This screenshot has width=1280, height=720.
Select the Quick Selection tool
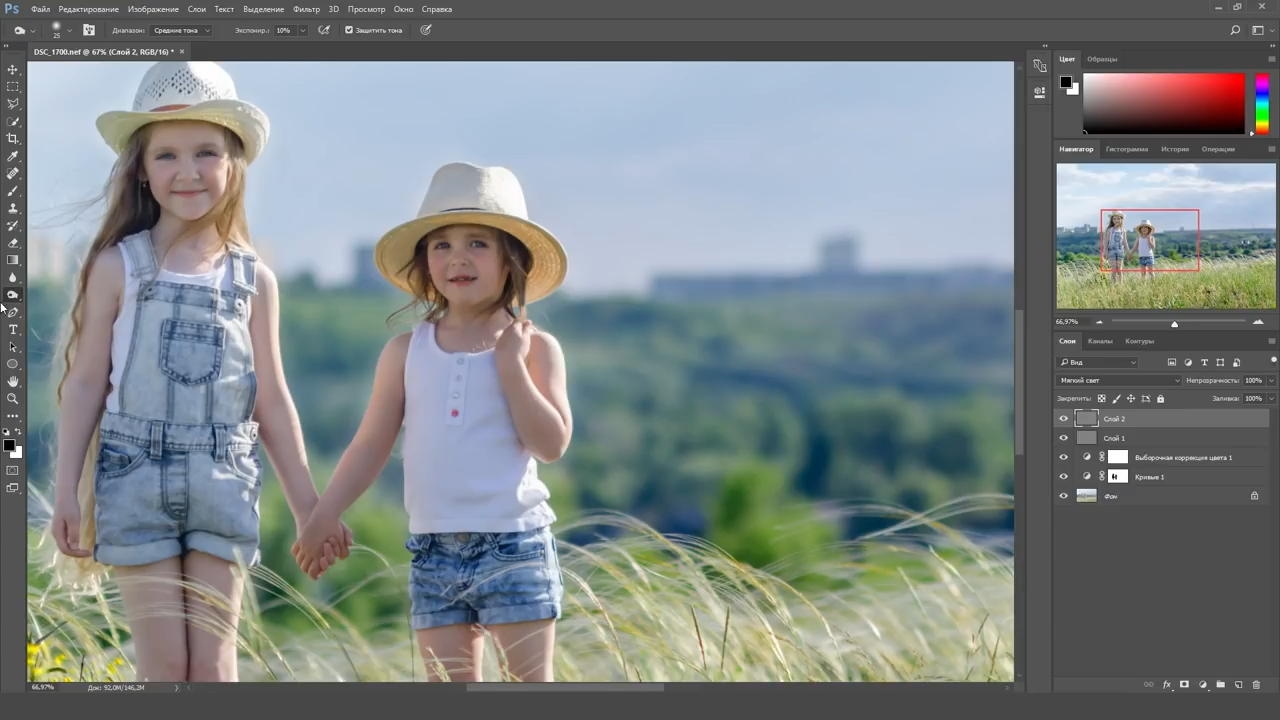coord(13,121)
